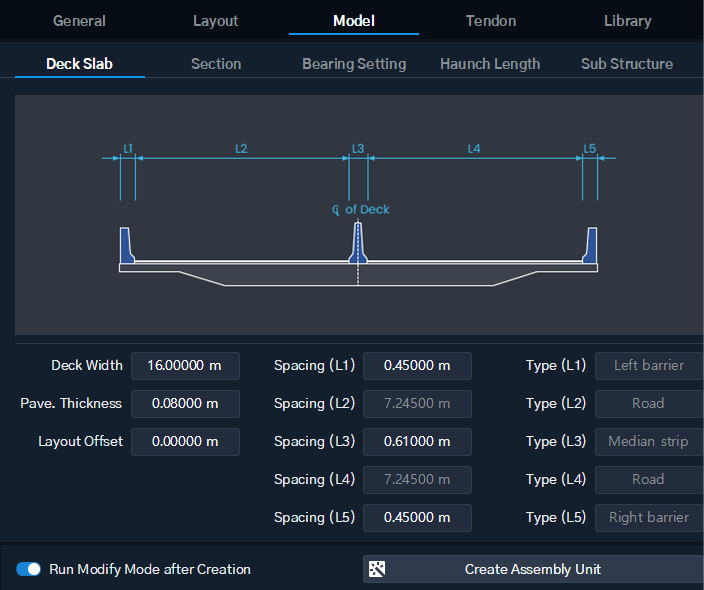Open the Type (L4) Road dropdown

click(649, 480)
